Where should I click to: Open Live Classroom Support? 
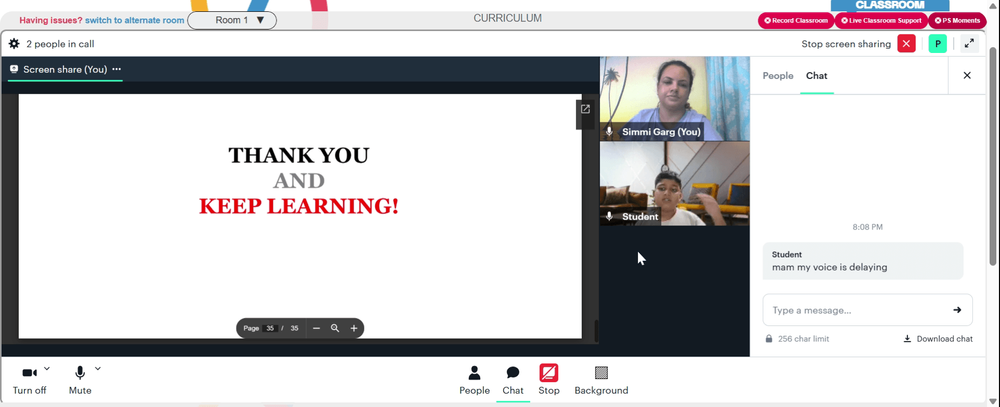[x=881, y=20]
